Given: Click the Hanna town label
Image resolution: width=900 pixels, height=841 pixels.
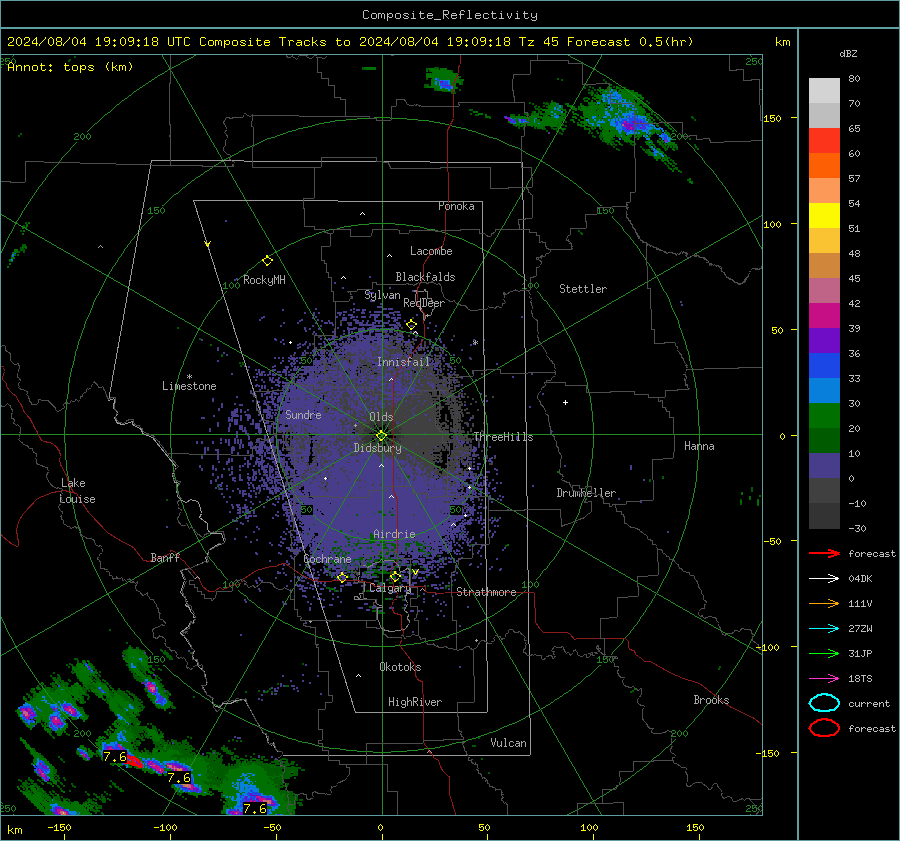Looking at the screenshot, I should pos(699,446).
